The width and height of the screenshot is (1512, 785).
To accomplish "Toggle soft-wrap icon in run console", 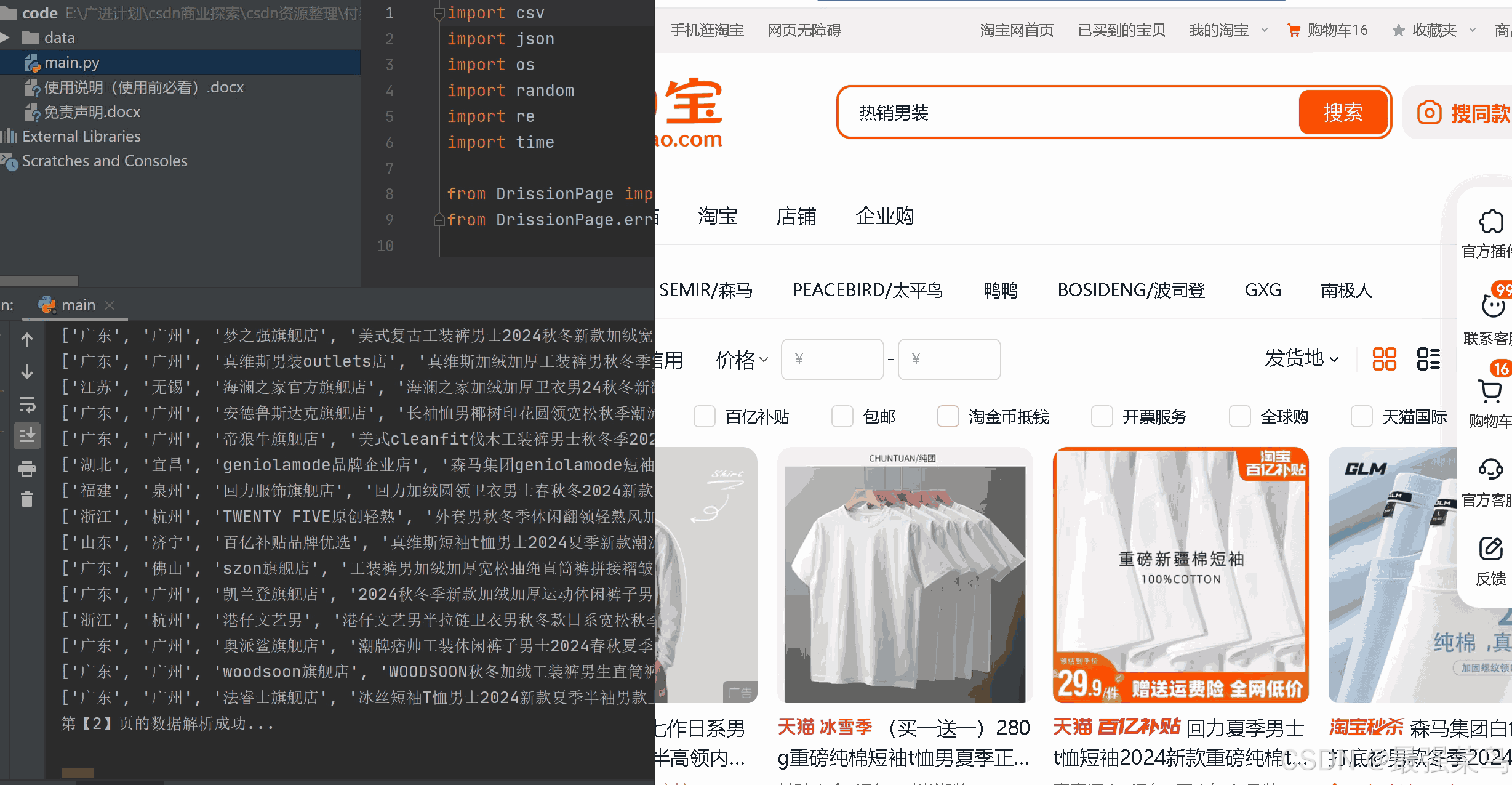I will pos(27,404).
